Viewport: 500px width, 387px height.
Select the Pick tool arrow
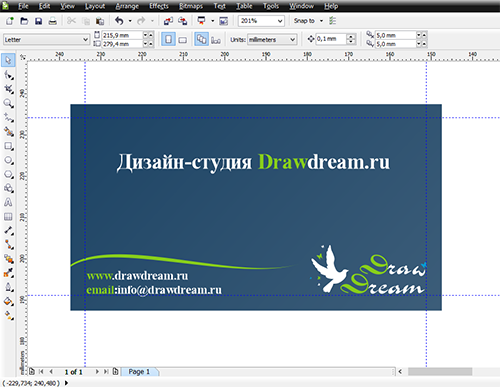coord(8,60)
